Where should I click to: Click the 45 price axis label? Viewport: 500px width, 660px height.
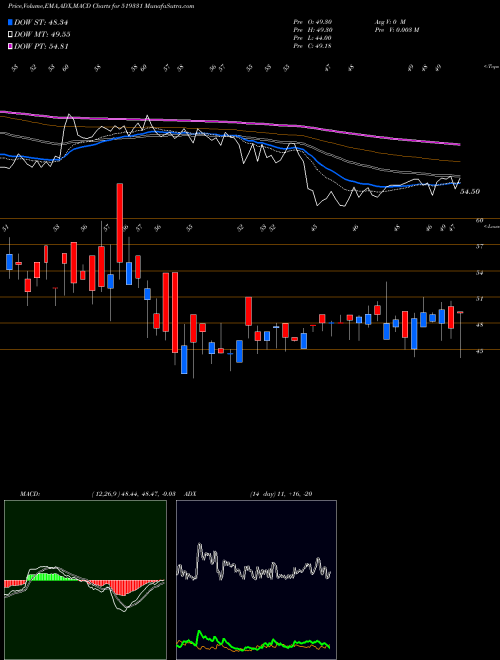[x=480, y=351]
